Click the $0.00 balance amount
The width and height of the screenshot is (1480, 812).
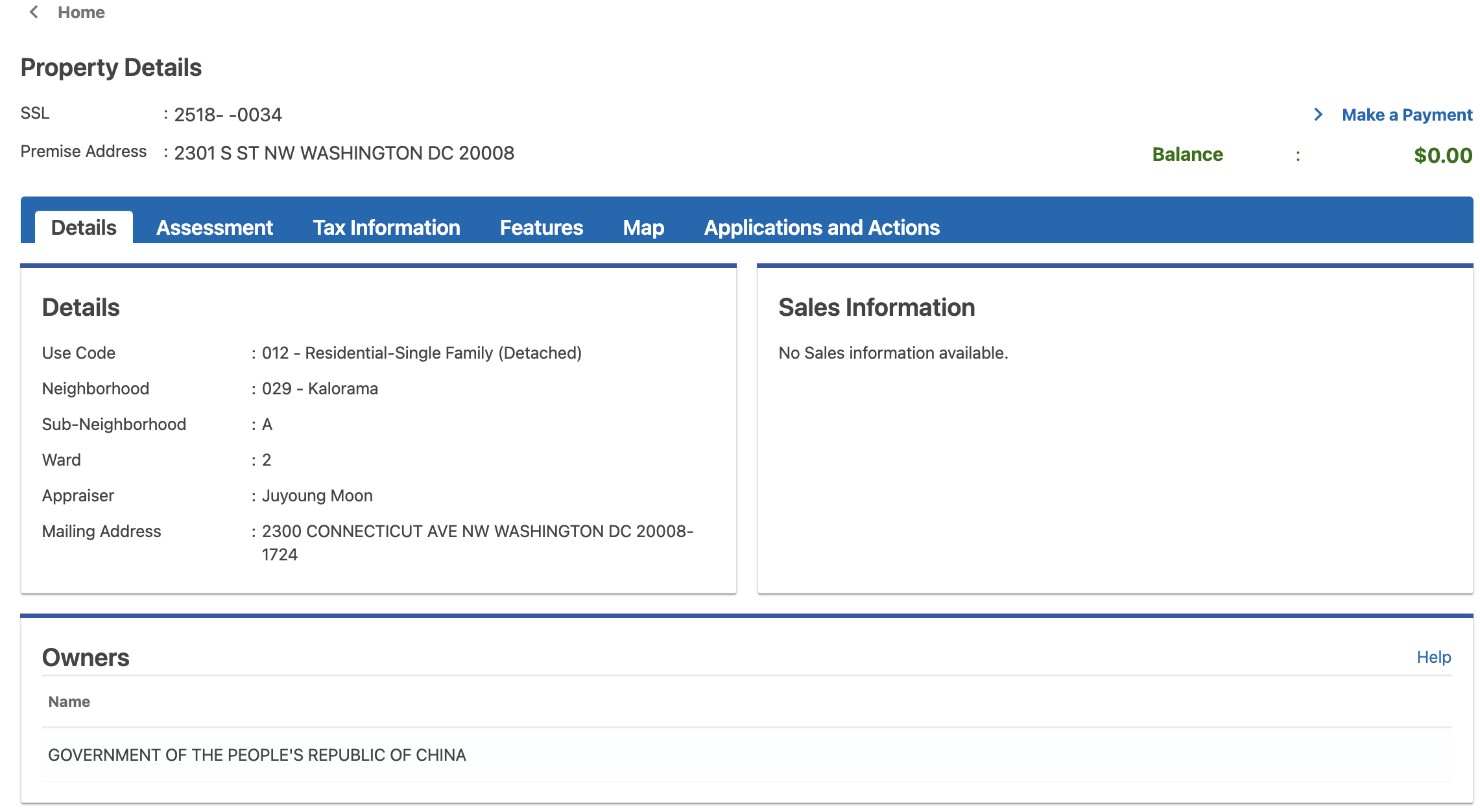(x=1442, y=155)
